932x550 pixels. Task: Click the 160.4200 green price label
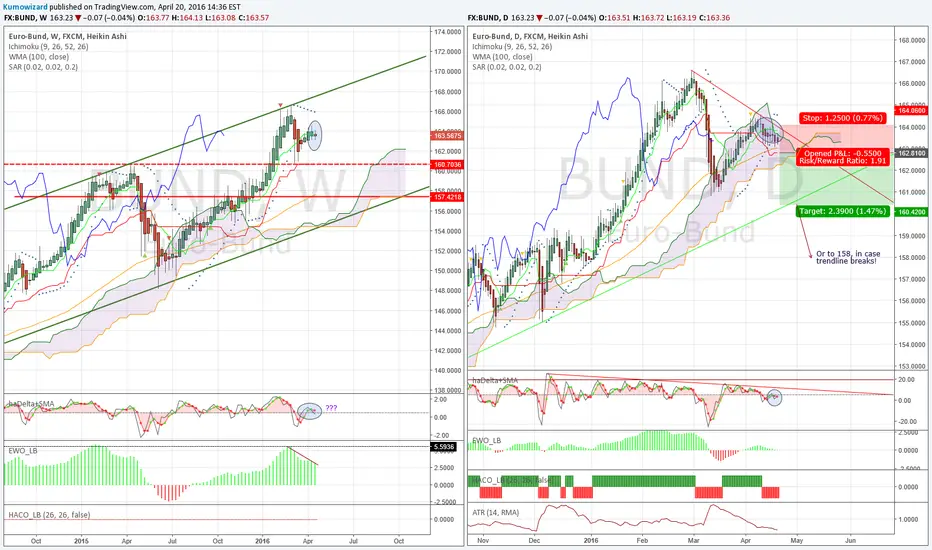tap(911, 212)
